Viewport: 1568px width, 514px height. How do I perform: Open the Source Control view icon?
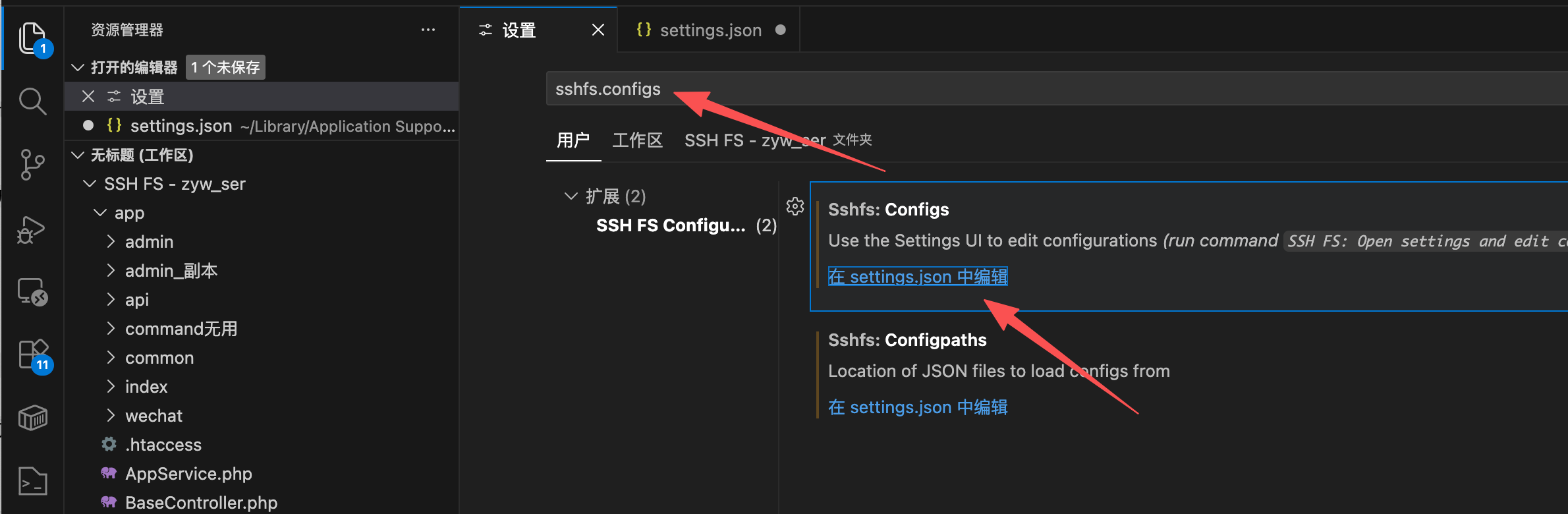pyautogui.click(x=33, y=165)
